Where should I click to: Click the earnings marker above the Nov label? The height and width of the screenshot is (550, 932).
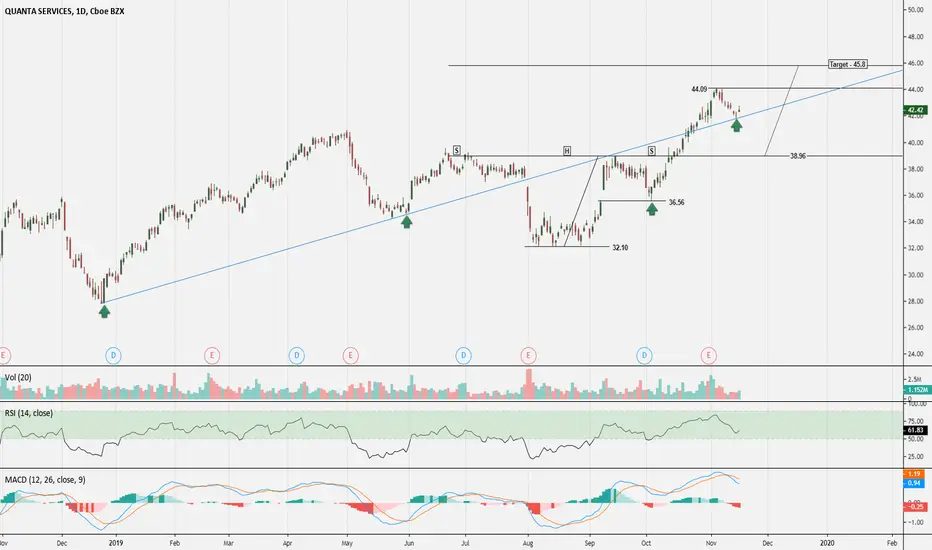[x=709, y=356]
